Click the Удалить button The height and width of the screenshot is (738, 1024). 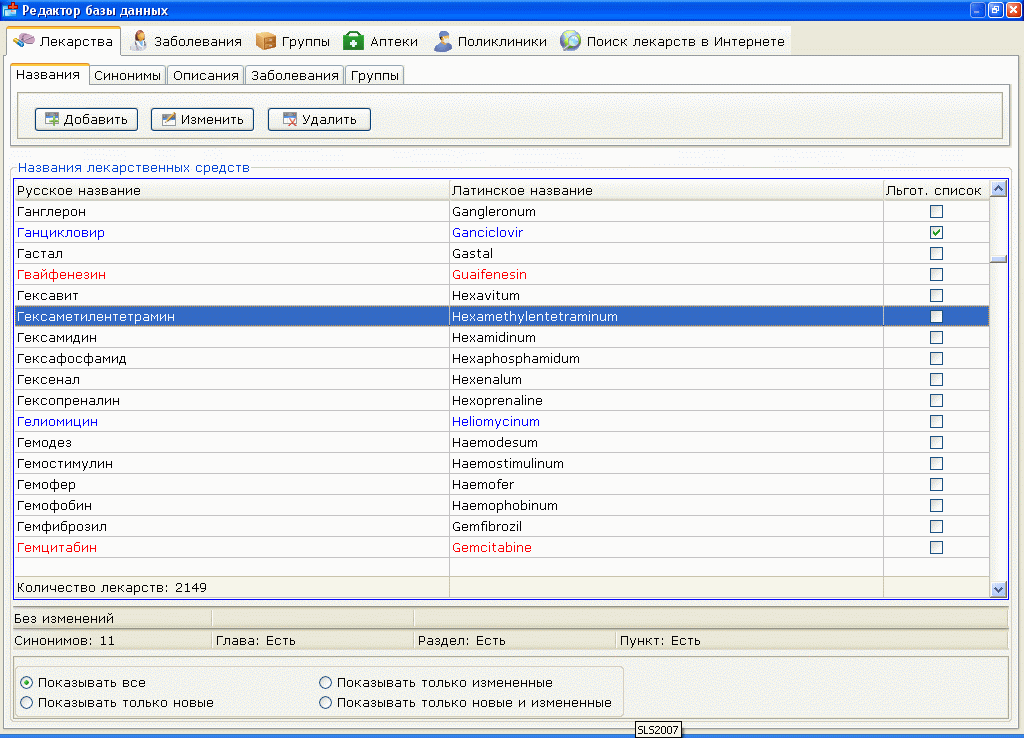coord(319,120)
